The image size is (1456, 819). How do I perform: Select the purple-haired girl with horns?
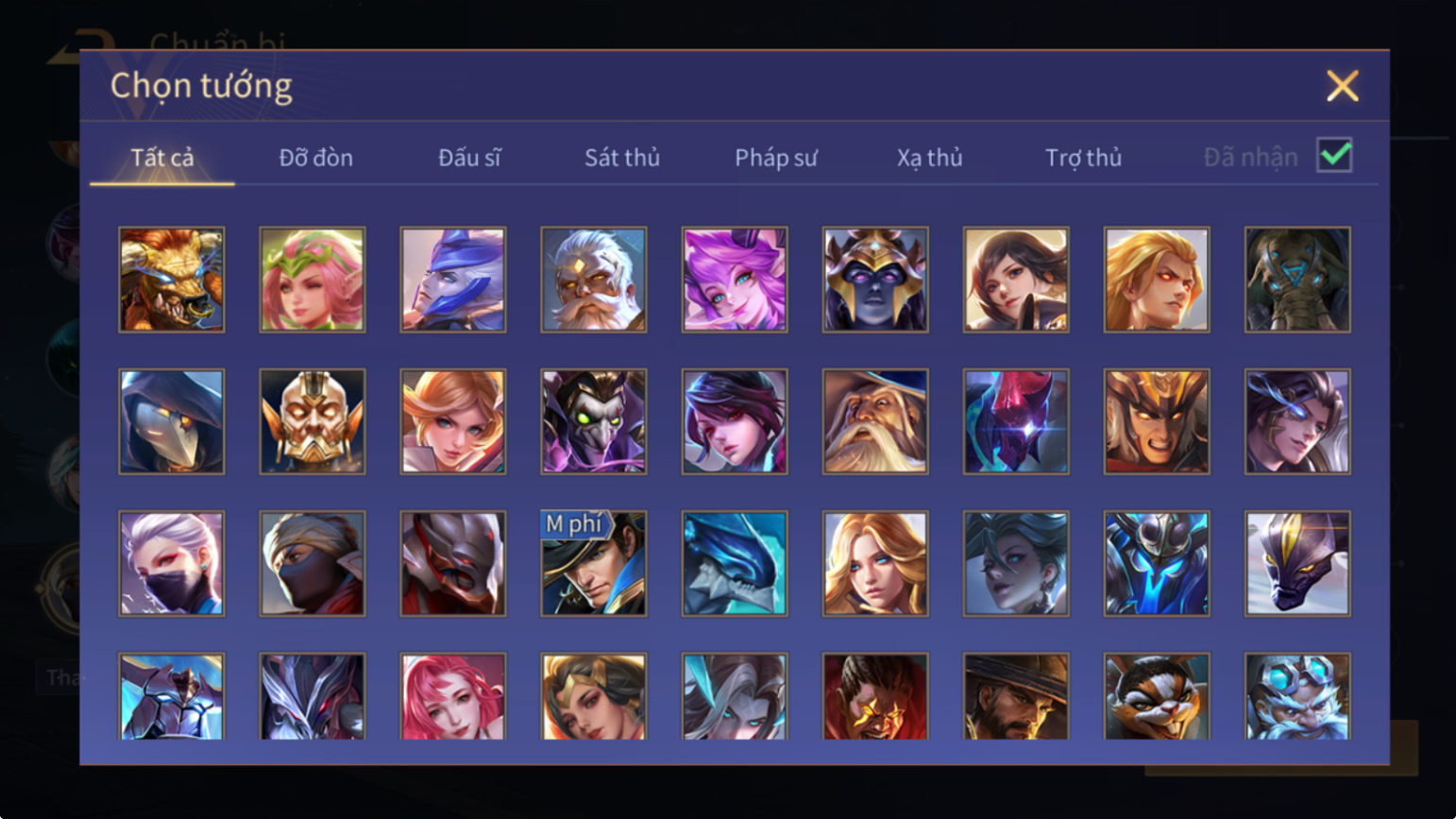click(735, 280)
